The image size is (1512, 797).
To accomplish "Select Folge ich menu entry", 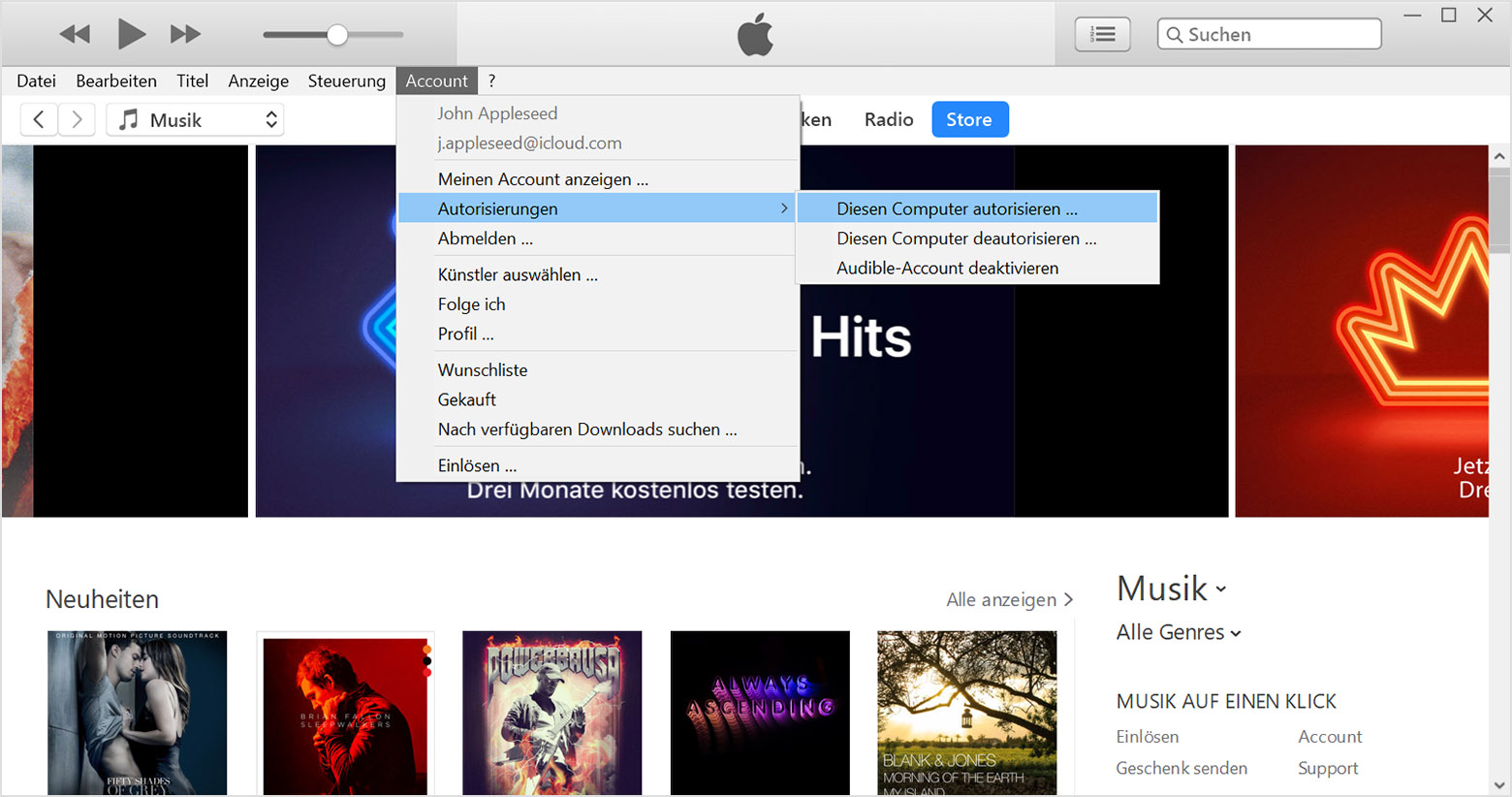I will [598, 304].
